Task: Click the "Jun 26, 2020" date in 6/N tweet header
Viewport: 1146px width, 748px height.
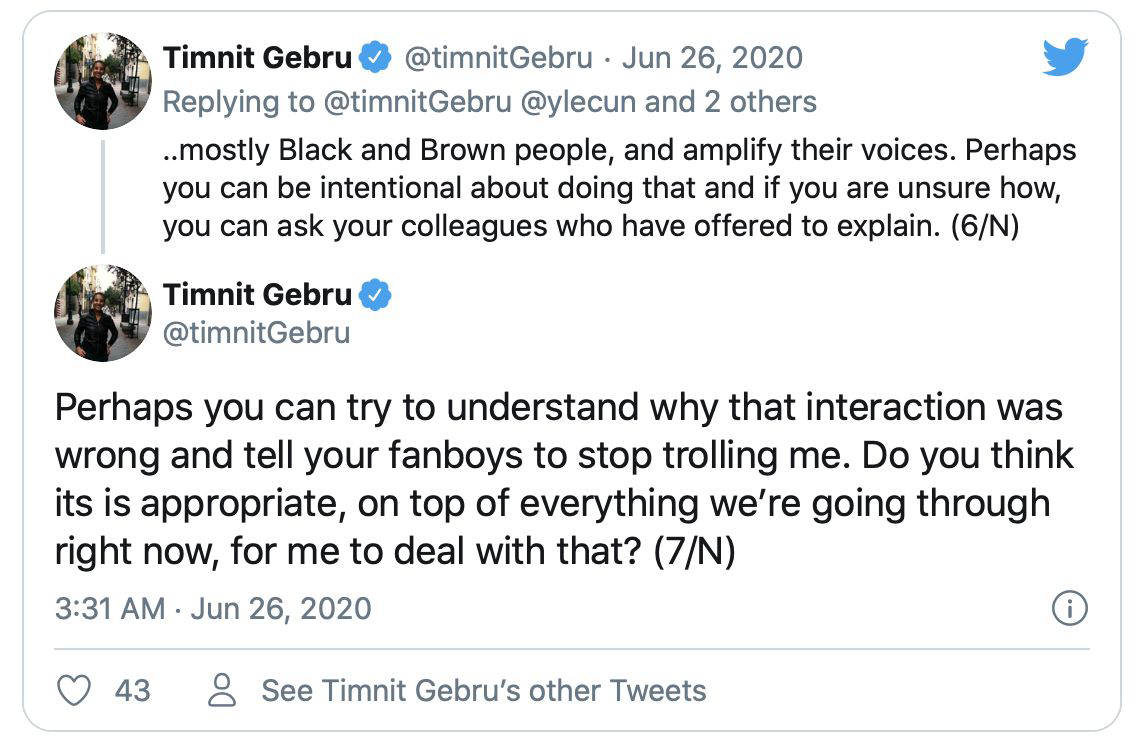Action: click(712, 58)
